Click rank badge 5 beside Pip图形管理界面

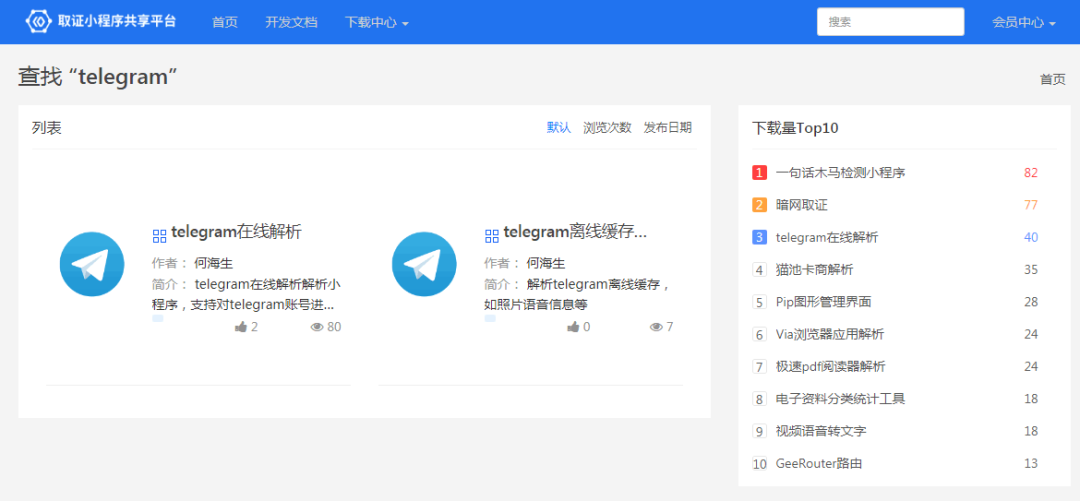pos(760,302)
